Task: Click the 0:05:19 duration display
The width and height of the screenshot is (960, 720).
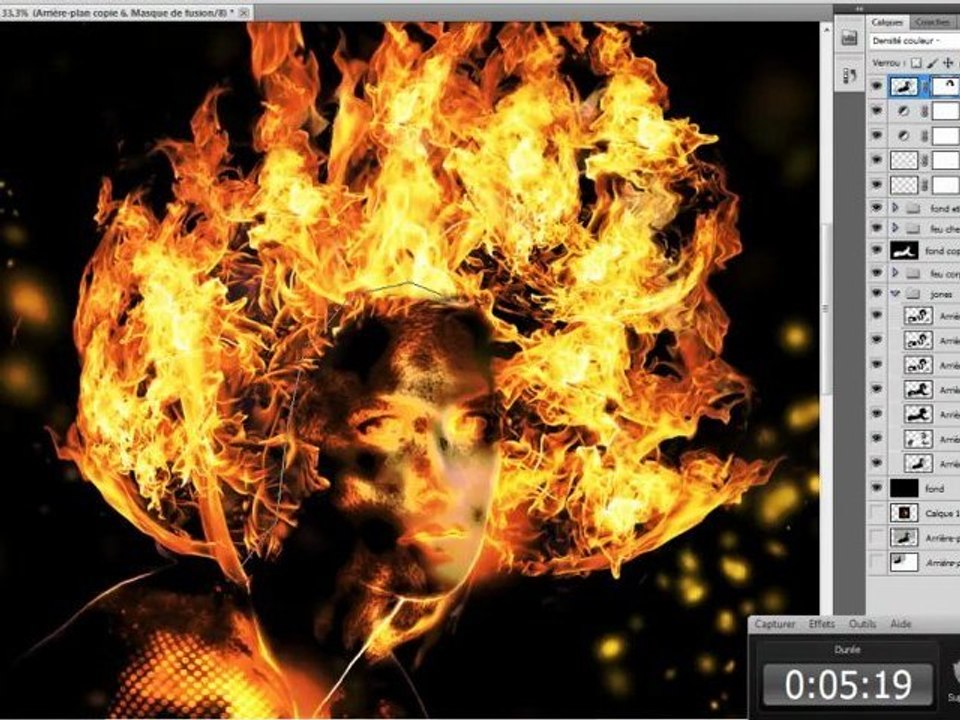Action: click(x=848, y=684)
